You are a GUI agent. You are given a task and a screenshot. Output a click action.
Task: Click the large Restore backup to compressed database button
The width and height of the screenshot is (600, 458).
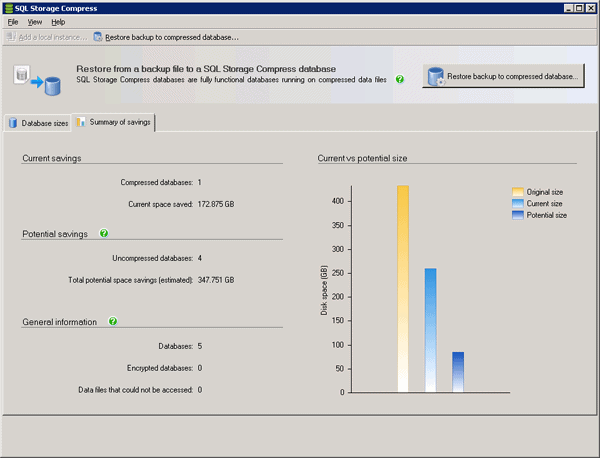[503, 76]
